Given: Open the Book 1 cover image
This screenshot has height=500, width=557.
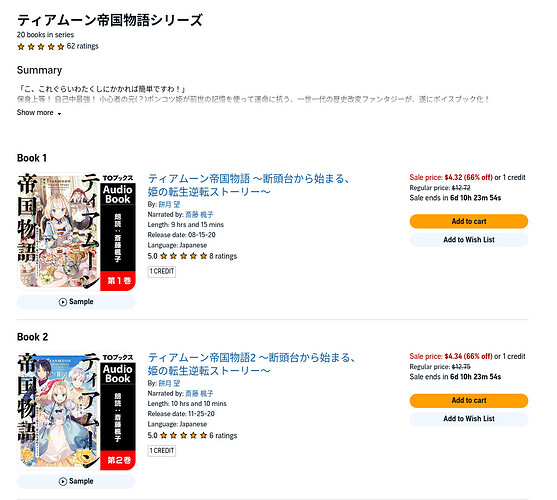Looking at the screenshot, I should 76,232.
